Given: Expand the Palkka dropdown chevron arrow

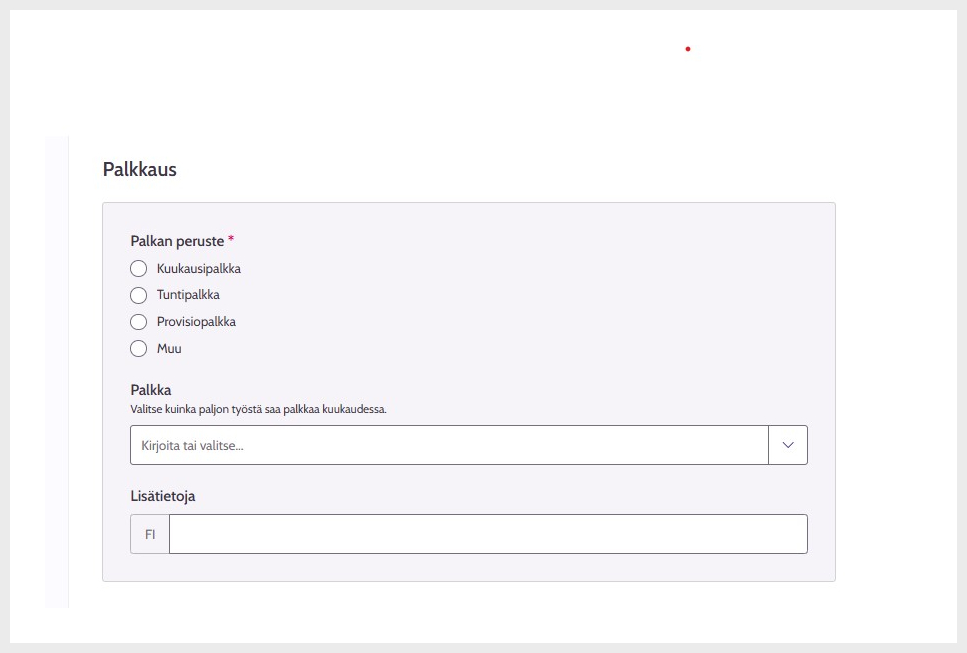Looking at the screenshot, I should tap(787, 445).
